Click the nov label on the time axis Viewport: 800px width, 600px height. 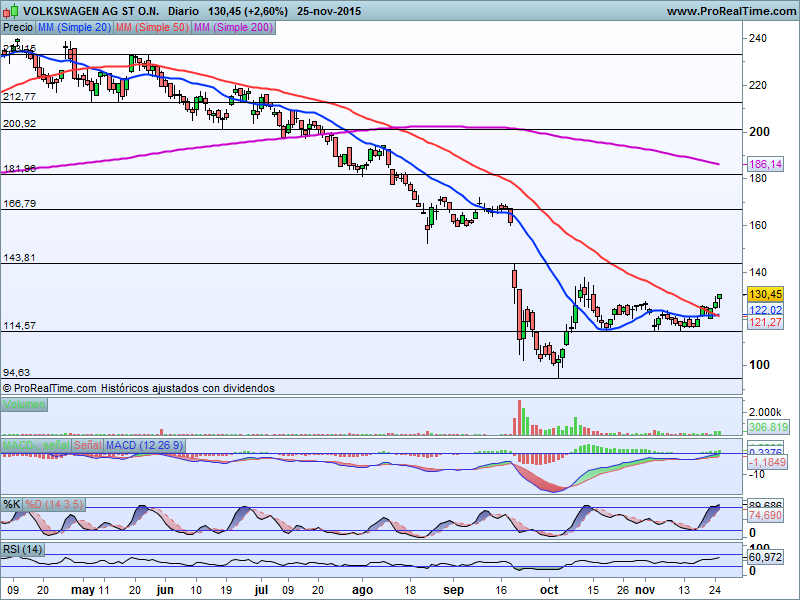(645, 590)
